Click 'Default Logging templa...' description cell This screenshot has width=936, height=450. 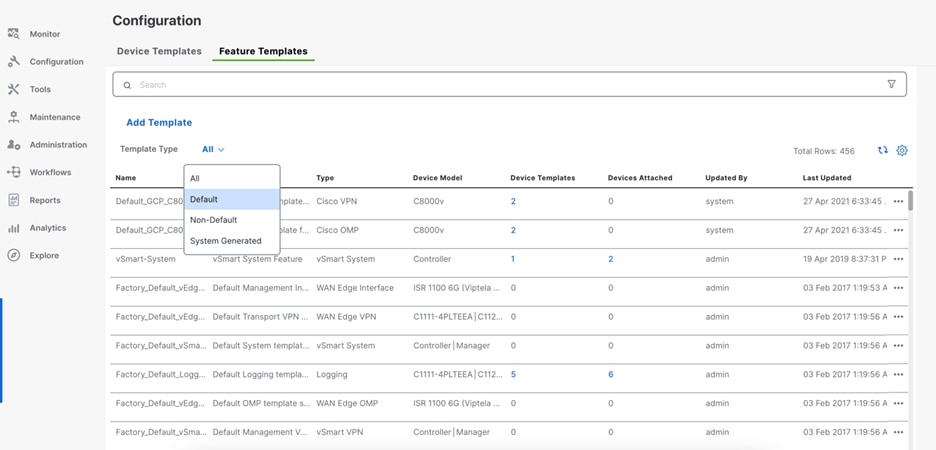click(x=261, y=375)
